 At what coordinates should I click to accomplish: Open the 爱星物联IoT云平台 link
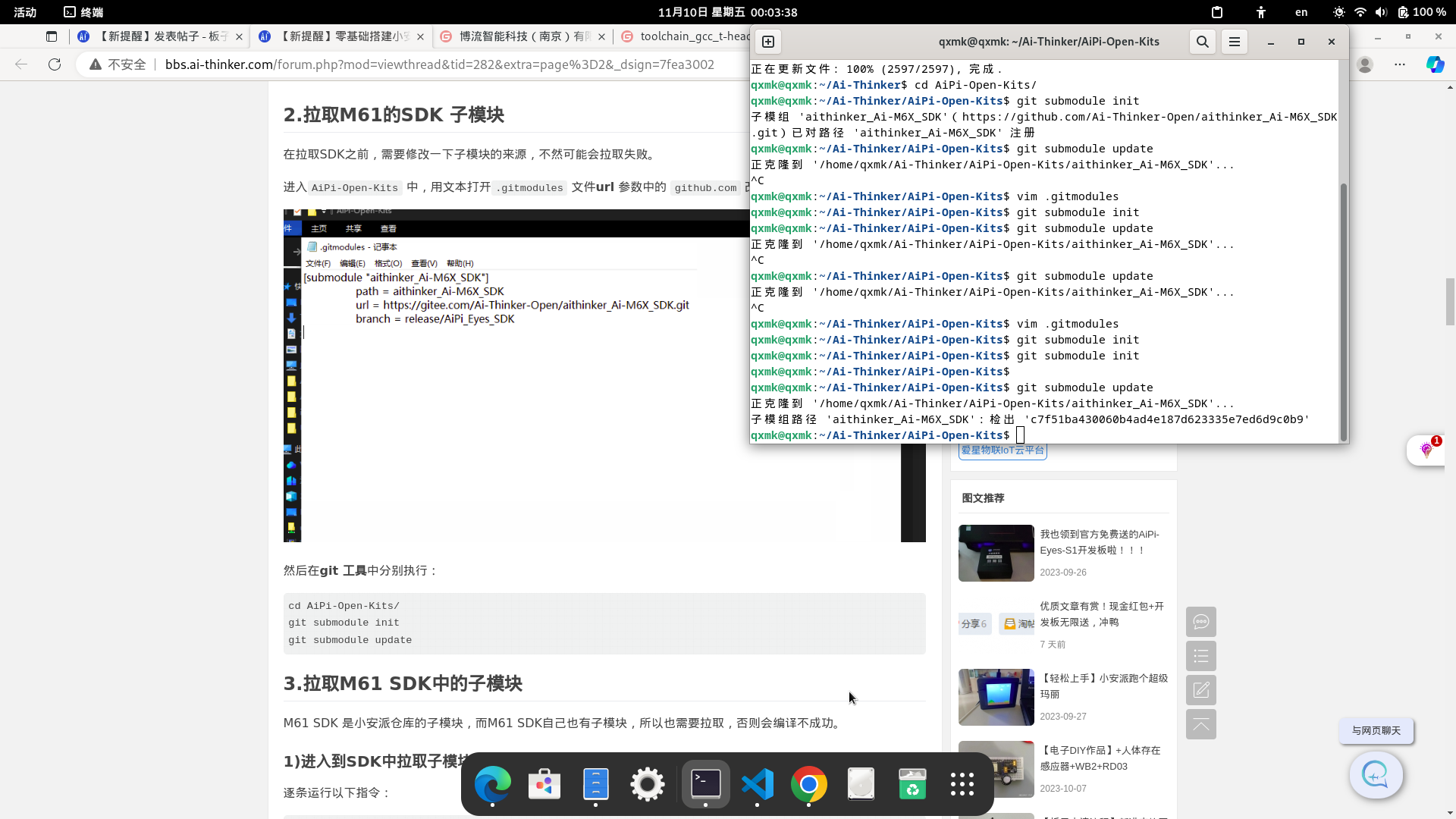[1003, 450]
